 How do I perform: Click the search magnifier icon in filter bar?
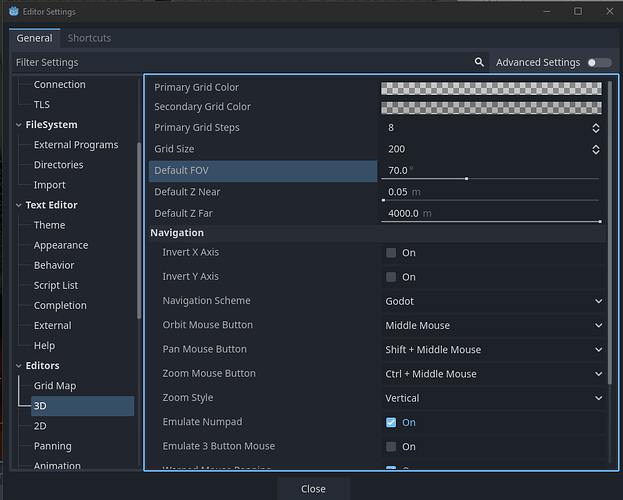tap(480, 62)
